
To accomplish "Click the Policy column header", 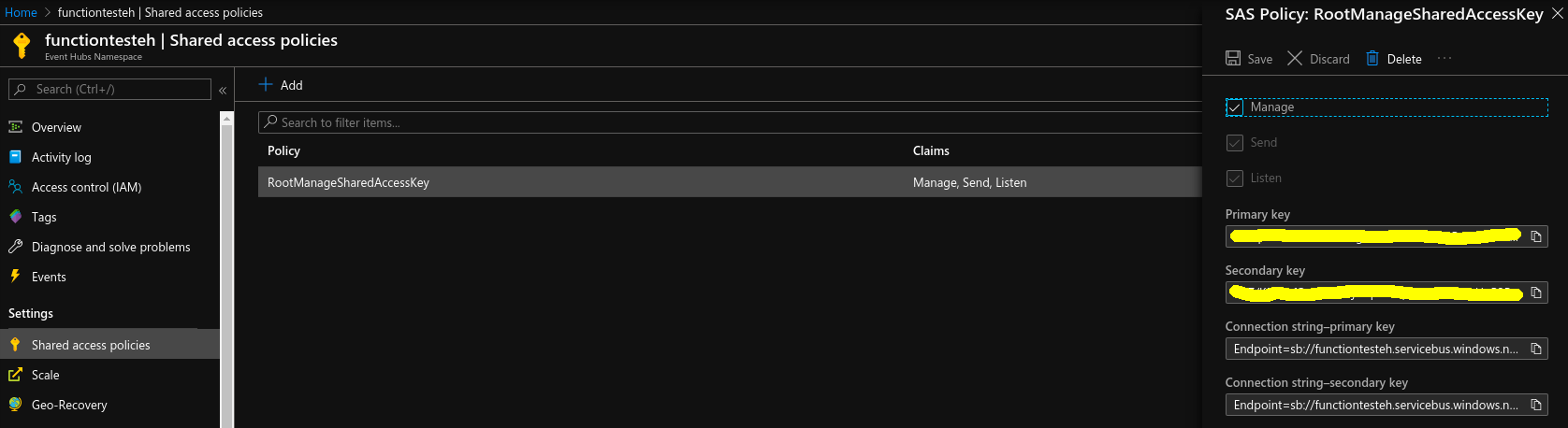I will pos(283,150).
